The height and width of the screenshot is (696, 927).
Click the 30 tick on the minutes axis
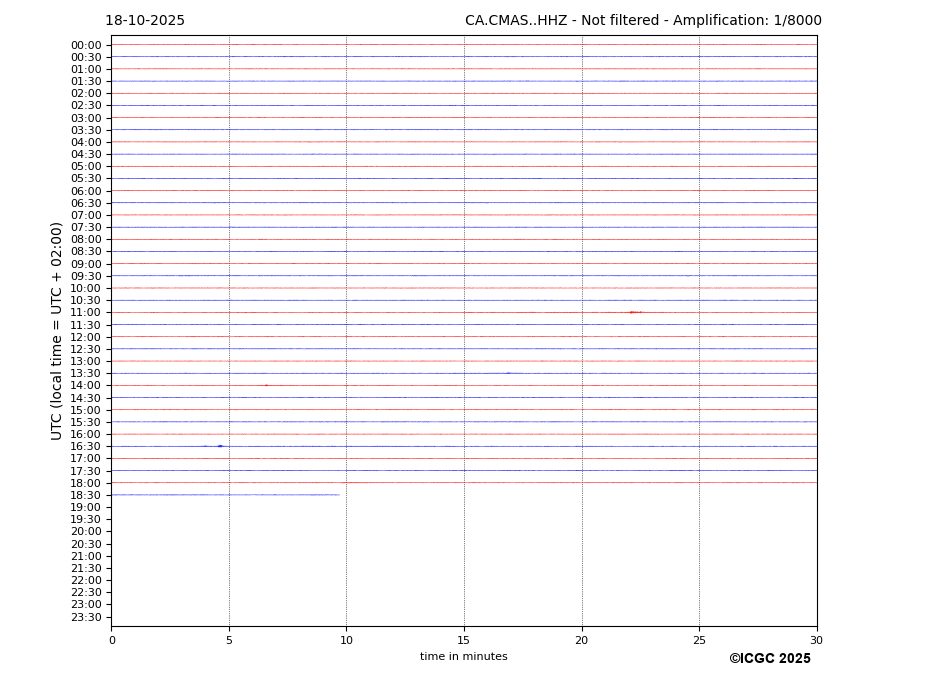click(816, 640)
